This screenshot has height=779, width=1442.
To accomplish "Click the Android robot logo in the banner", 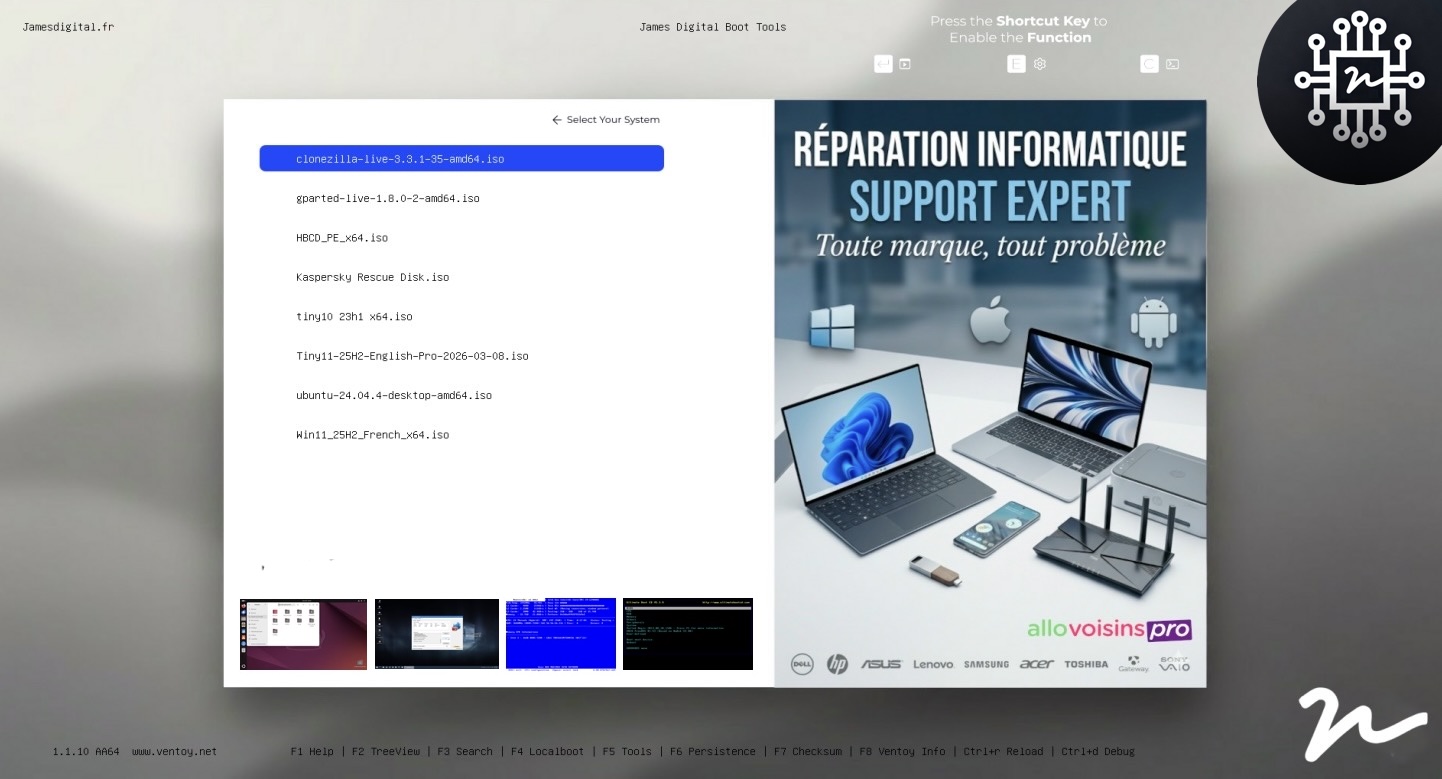I will tap(1153, 322).
